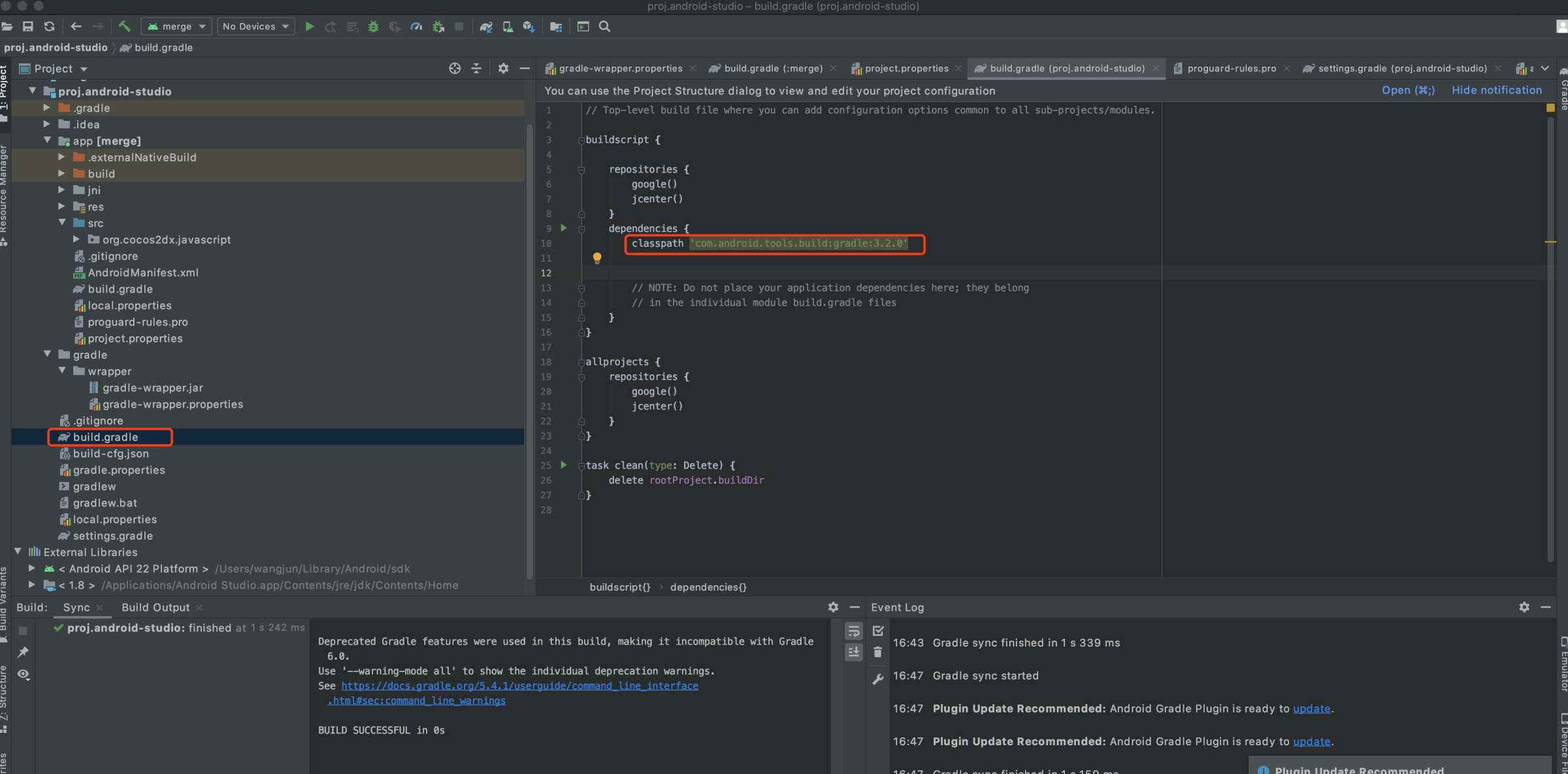
Task: Select gradle-wrapper.properties in project tree
Action: [x=172, y=404]
